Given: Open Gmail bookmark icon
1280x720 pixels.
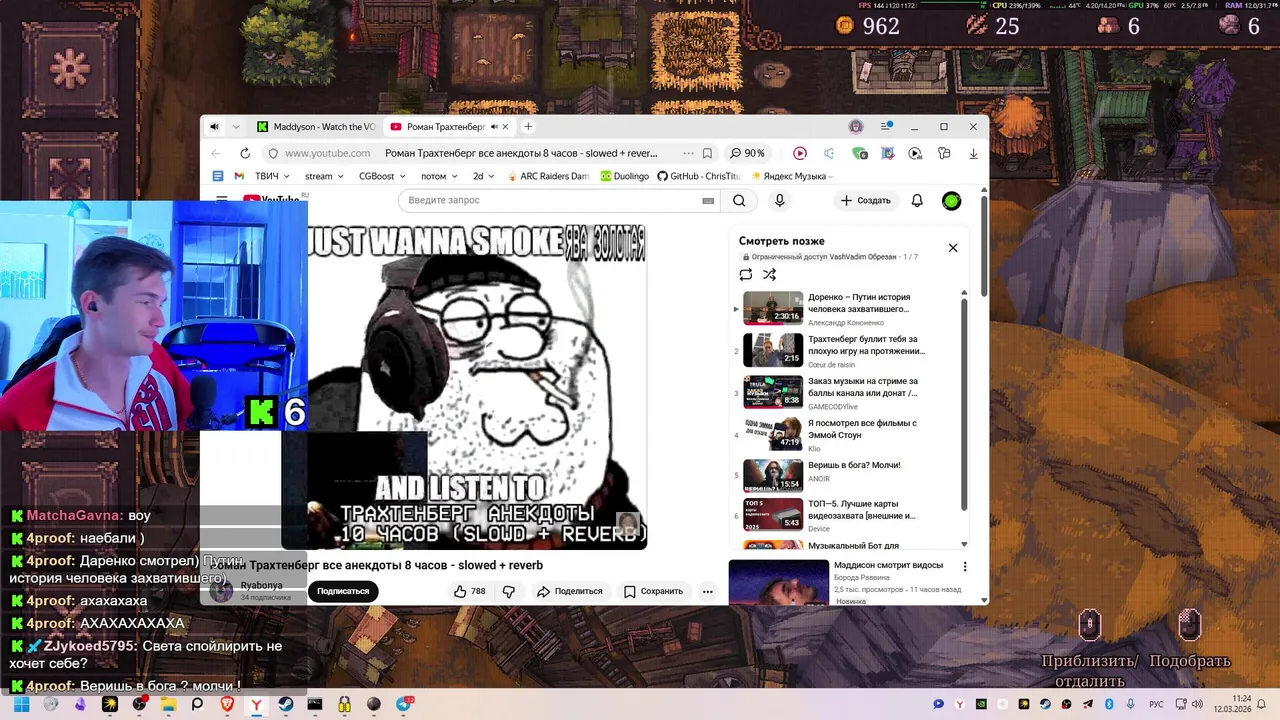Looking at the screenshot, I should click(x=240, y=176).
